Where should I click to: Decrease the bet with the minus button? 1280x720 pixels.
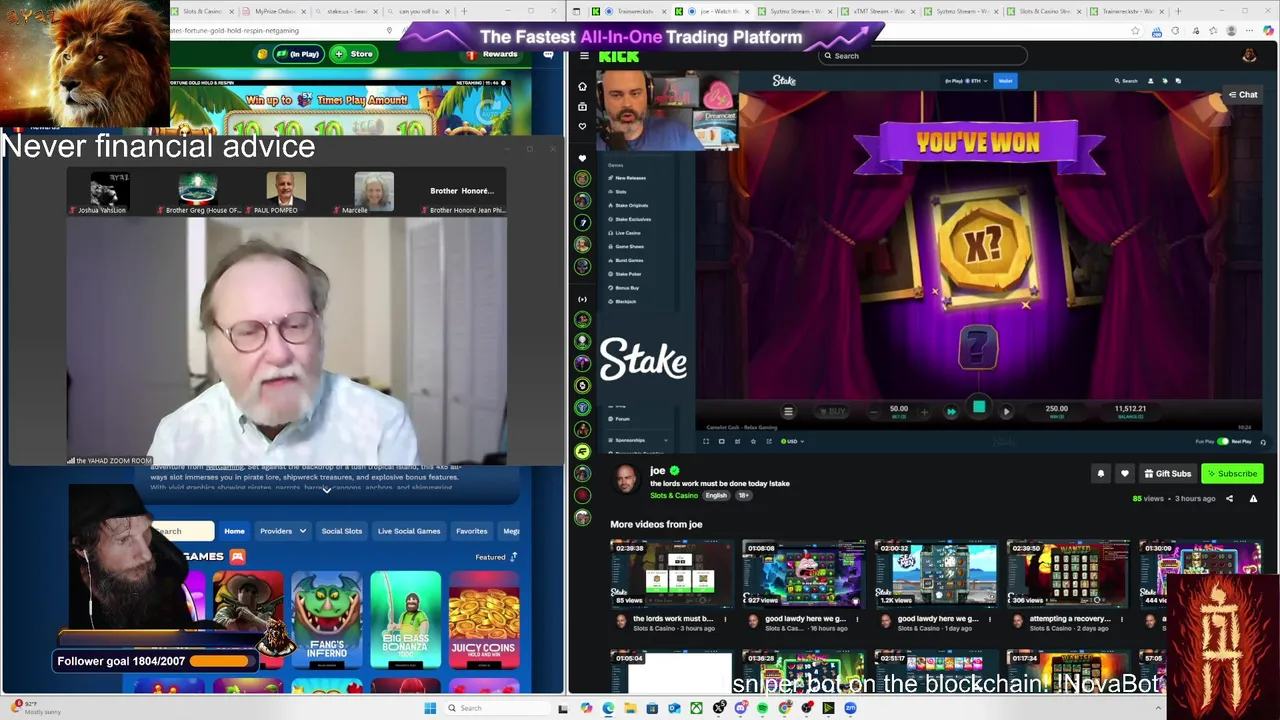pos(873,411)
